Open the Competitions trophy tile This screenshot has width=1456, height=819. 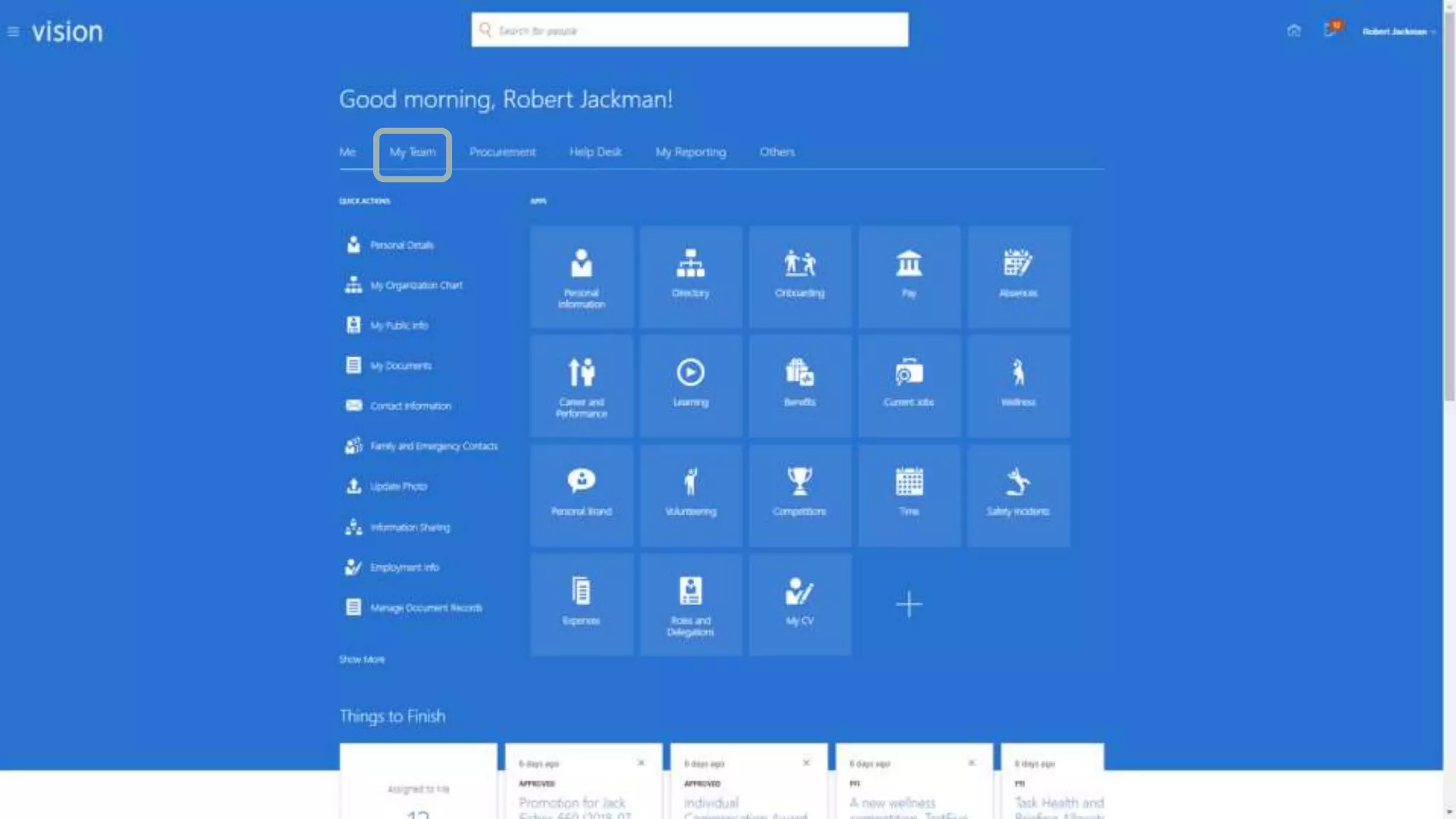[x=799, y=495]
